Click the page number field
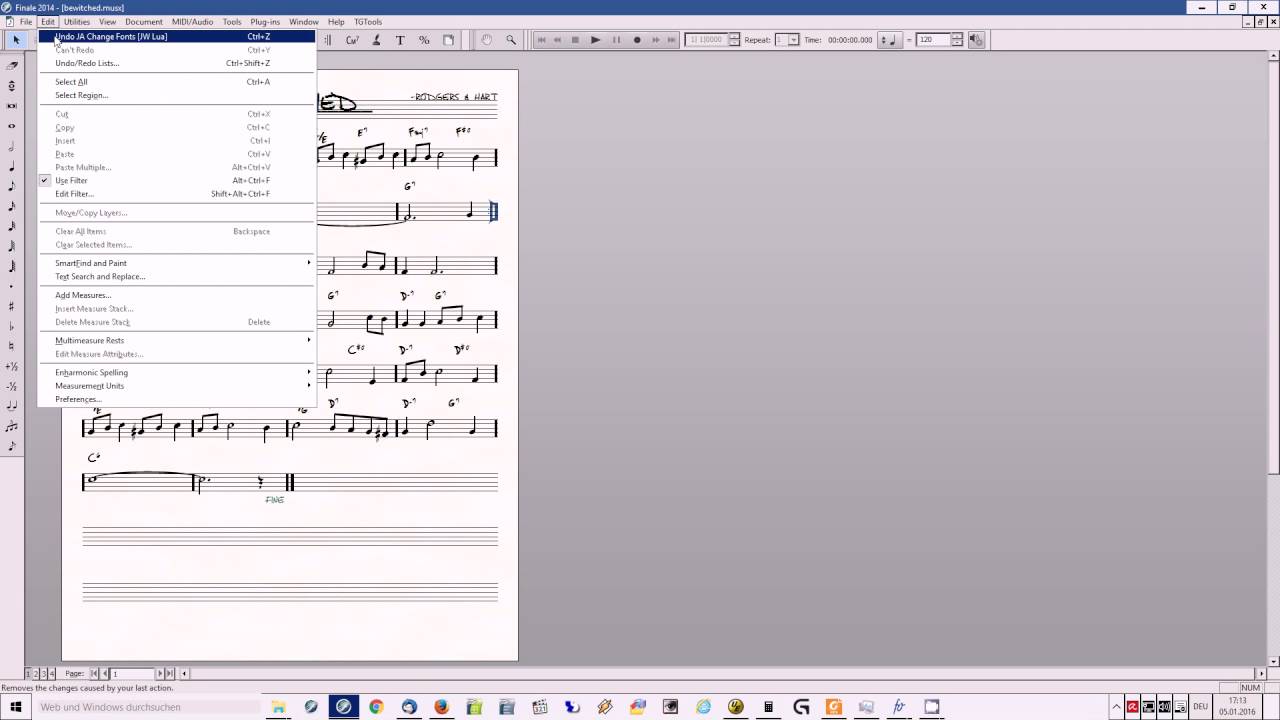The image size is (1280, 720). coord(132,674)
